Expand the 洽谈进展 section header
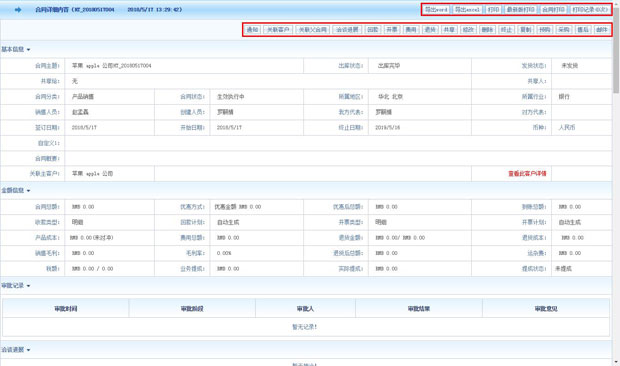620x366 pixels. [15, 350]
